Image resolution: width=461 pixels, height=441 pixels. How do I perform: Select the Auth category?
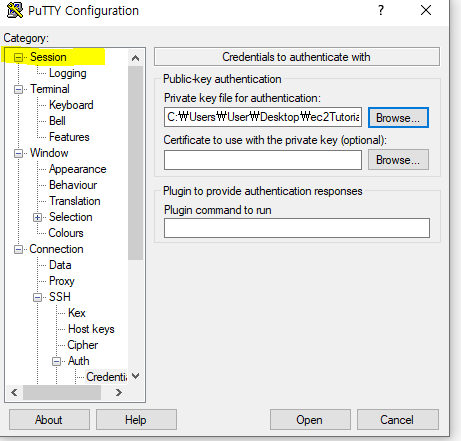[x=79, y=361]
